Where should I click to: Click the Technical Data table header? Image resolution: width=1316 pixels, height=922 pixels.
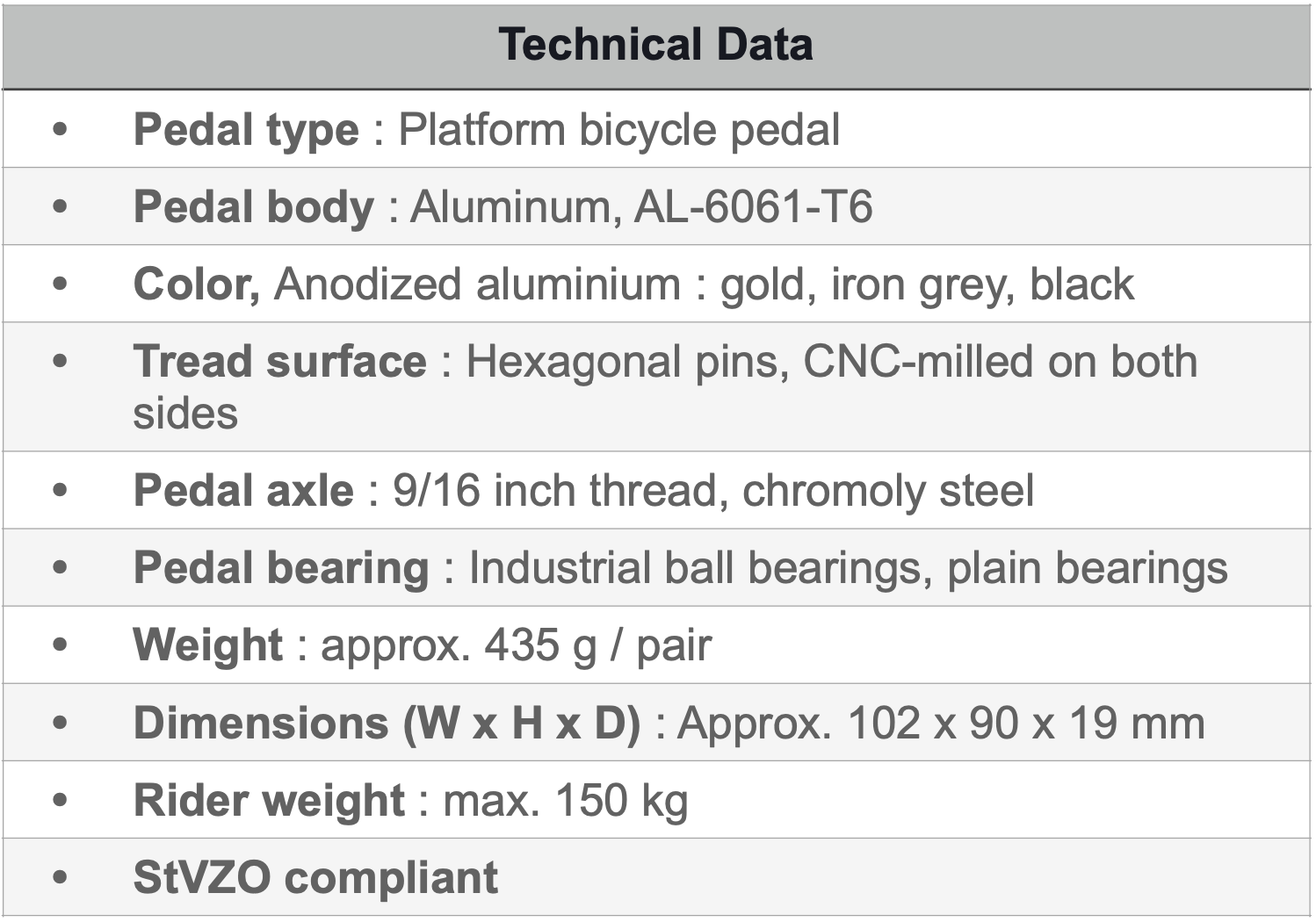[x=655, y=45]
